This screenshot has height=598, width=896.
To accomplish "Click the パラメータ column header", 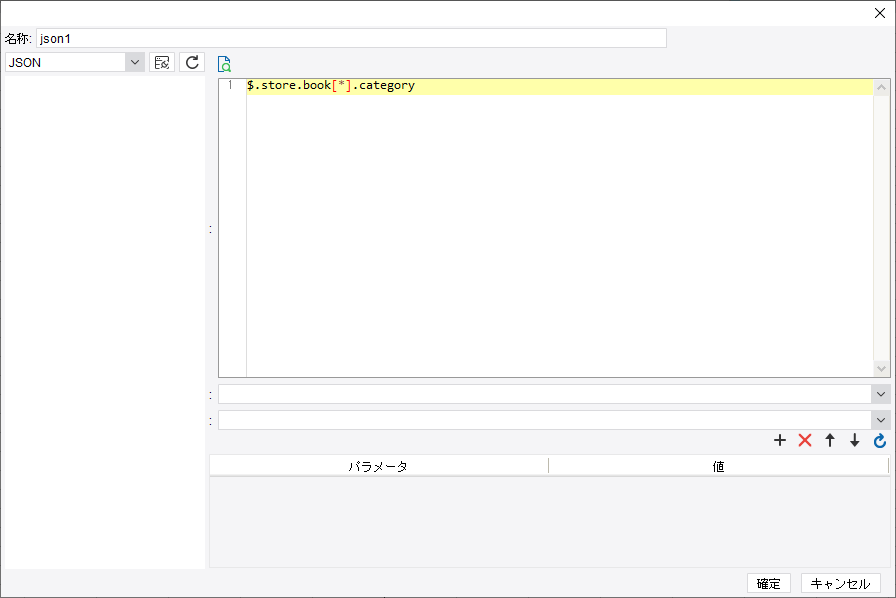I will 378,466.
